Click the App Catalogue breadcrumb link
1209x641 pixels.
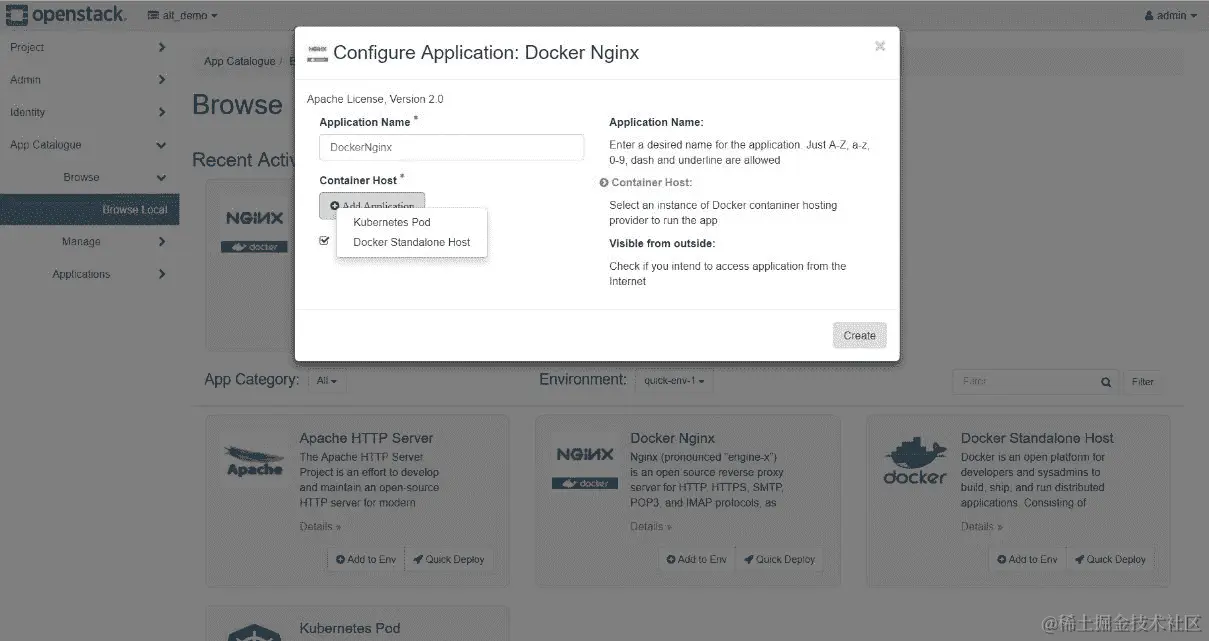pyautogui.click(x=239, y=61)
